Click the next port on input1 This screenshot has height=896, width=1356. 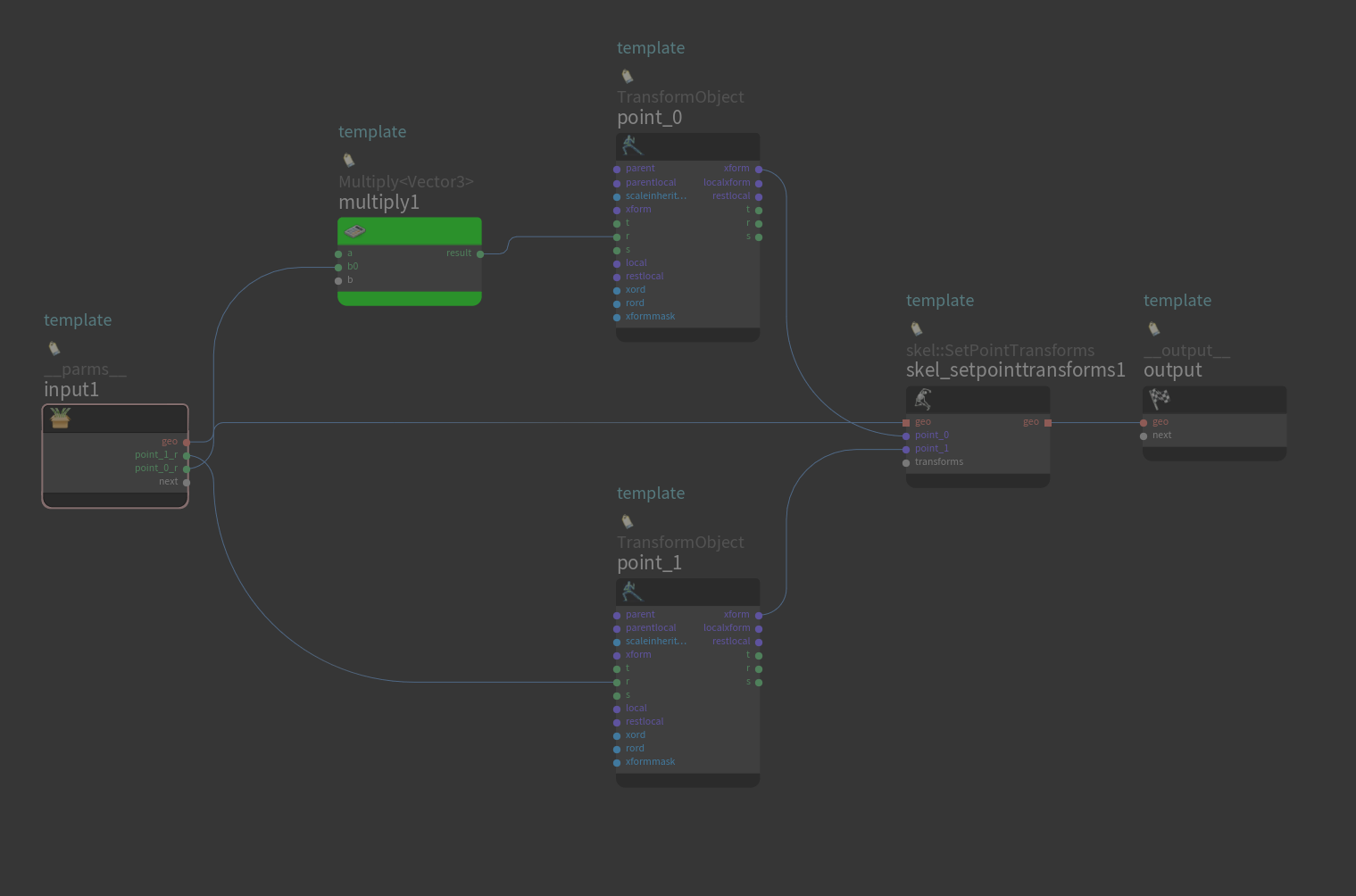[x=187, y=482]
